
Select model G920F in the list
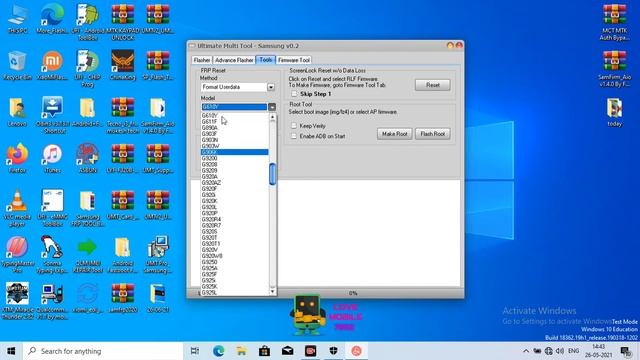pos(235,189)
